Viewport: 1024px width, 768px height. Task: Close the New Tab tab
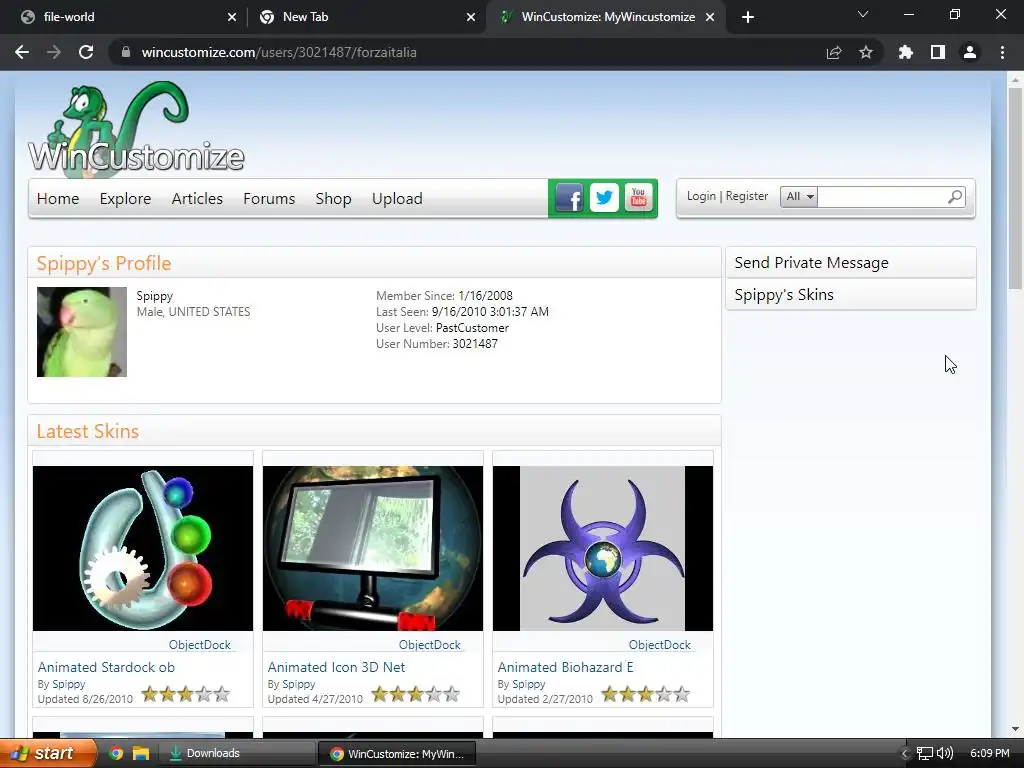tap(471, 17)
